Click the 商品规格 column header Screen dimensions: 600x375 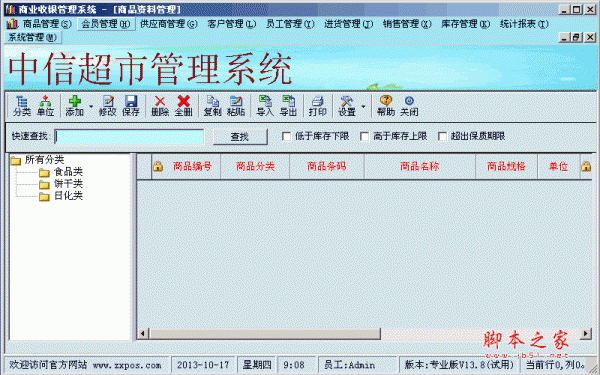[506, 166]
